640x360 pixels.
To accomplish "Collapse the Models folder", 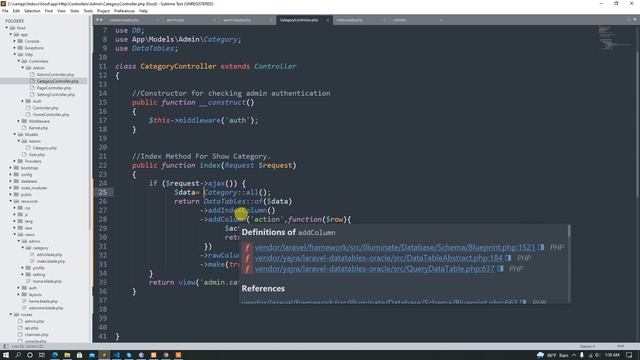I will point(15,134).
